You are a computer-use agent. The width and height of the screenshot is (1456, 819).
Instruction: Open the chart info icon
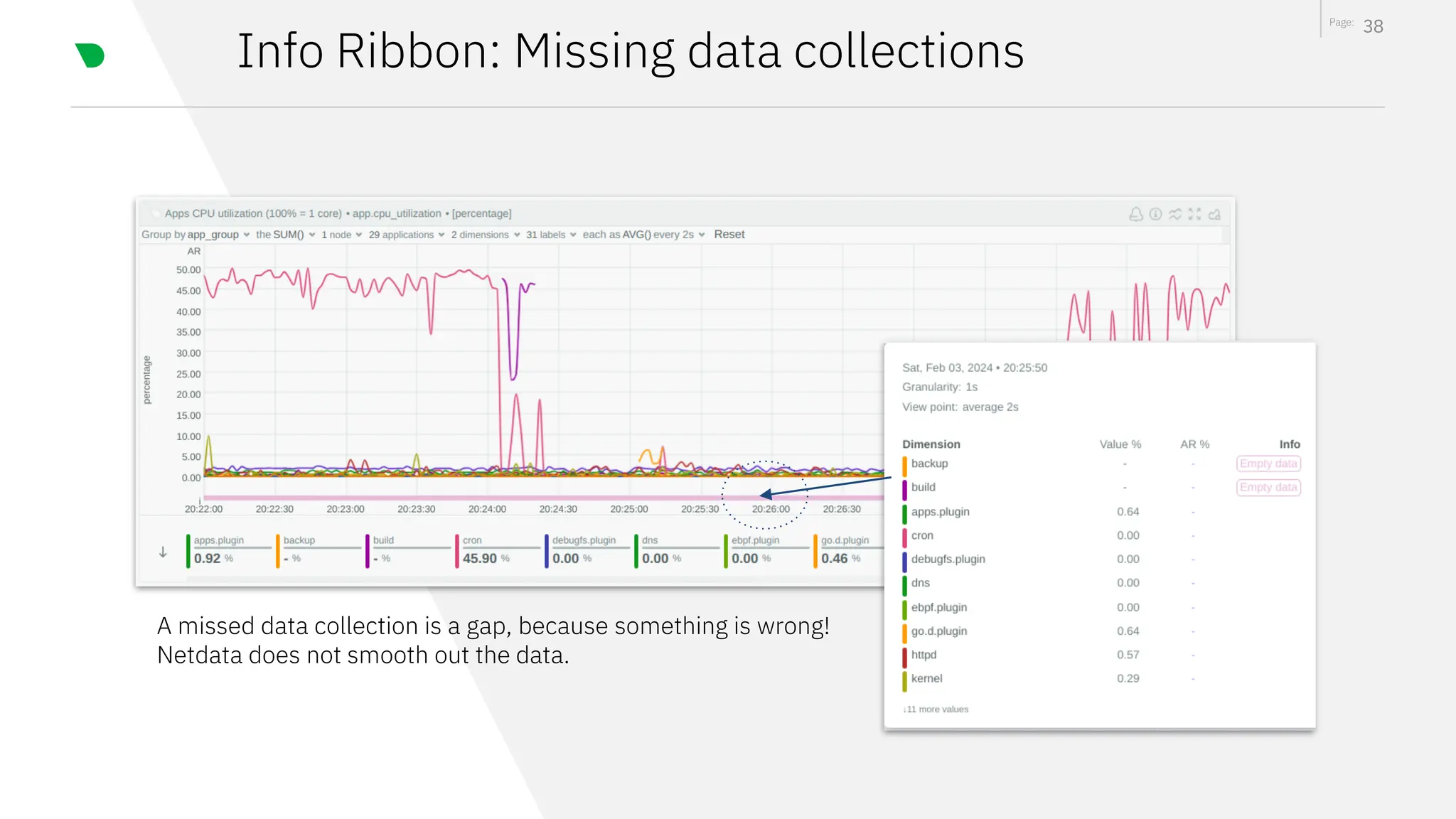point(1155,214)
